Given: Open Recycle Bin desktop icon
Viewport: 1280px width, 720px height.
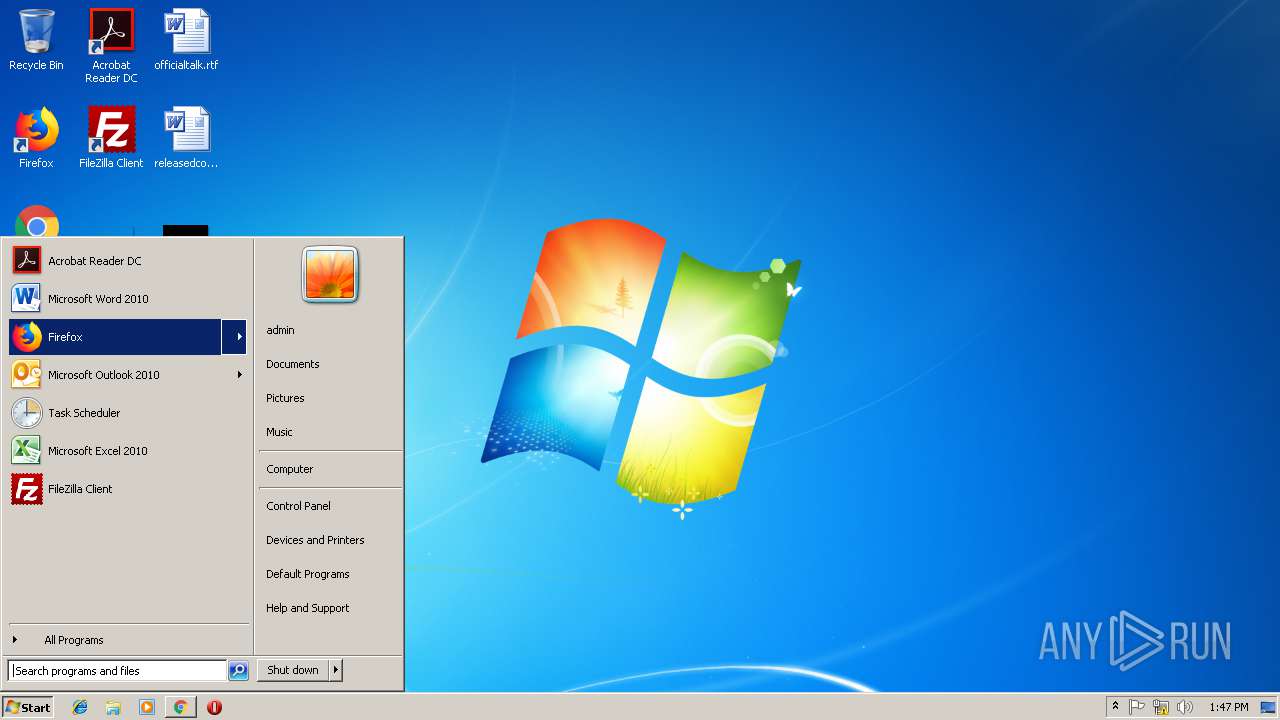Looking at the screenshot, I should 36,40.
